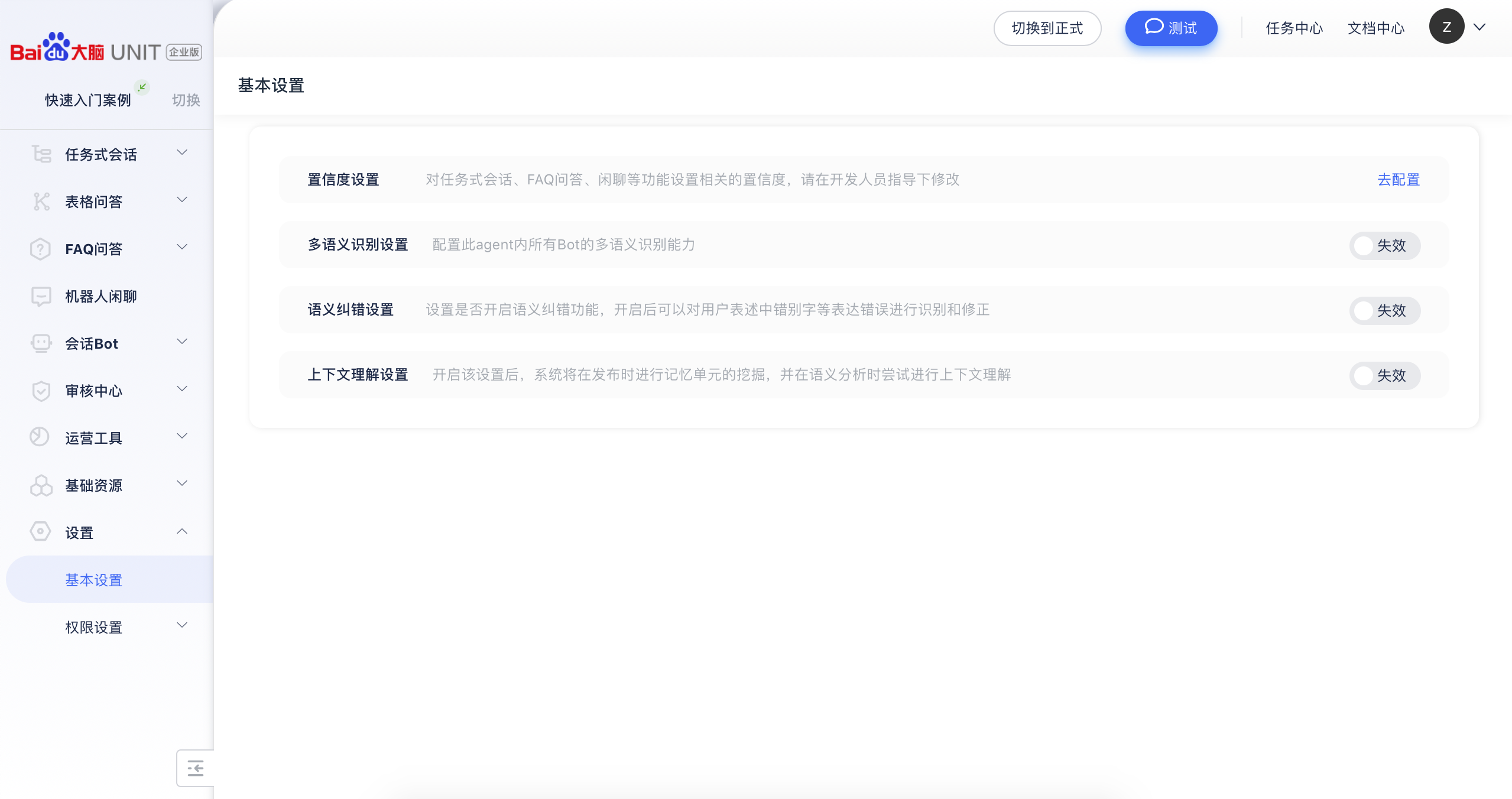Click the 去配置 link for 置信度设置

point(1399,180)
